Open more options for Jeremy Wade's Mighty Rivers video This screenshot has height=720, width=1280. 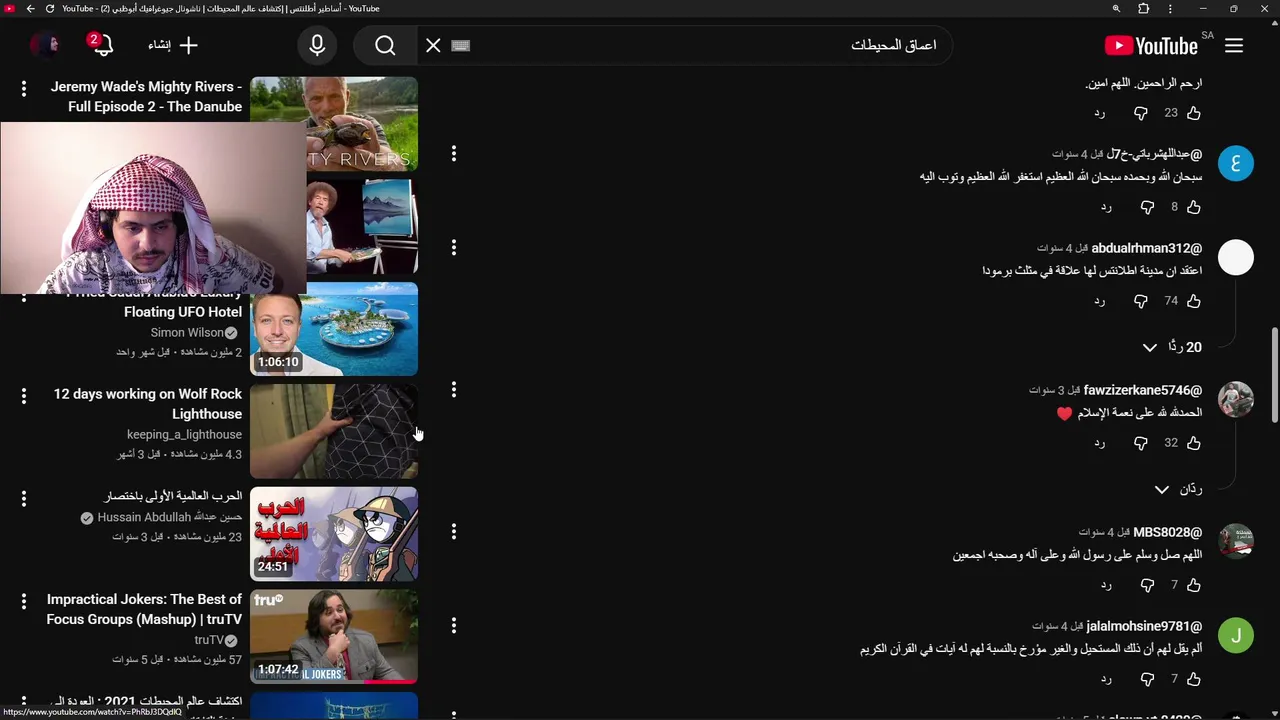point(24,90)
